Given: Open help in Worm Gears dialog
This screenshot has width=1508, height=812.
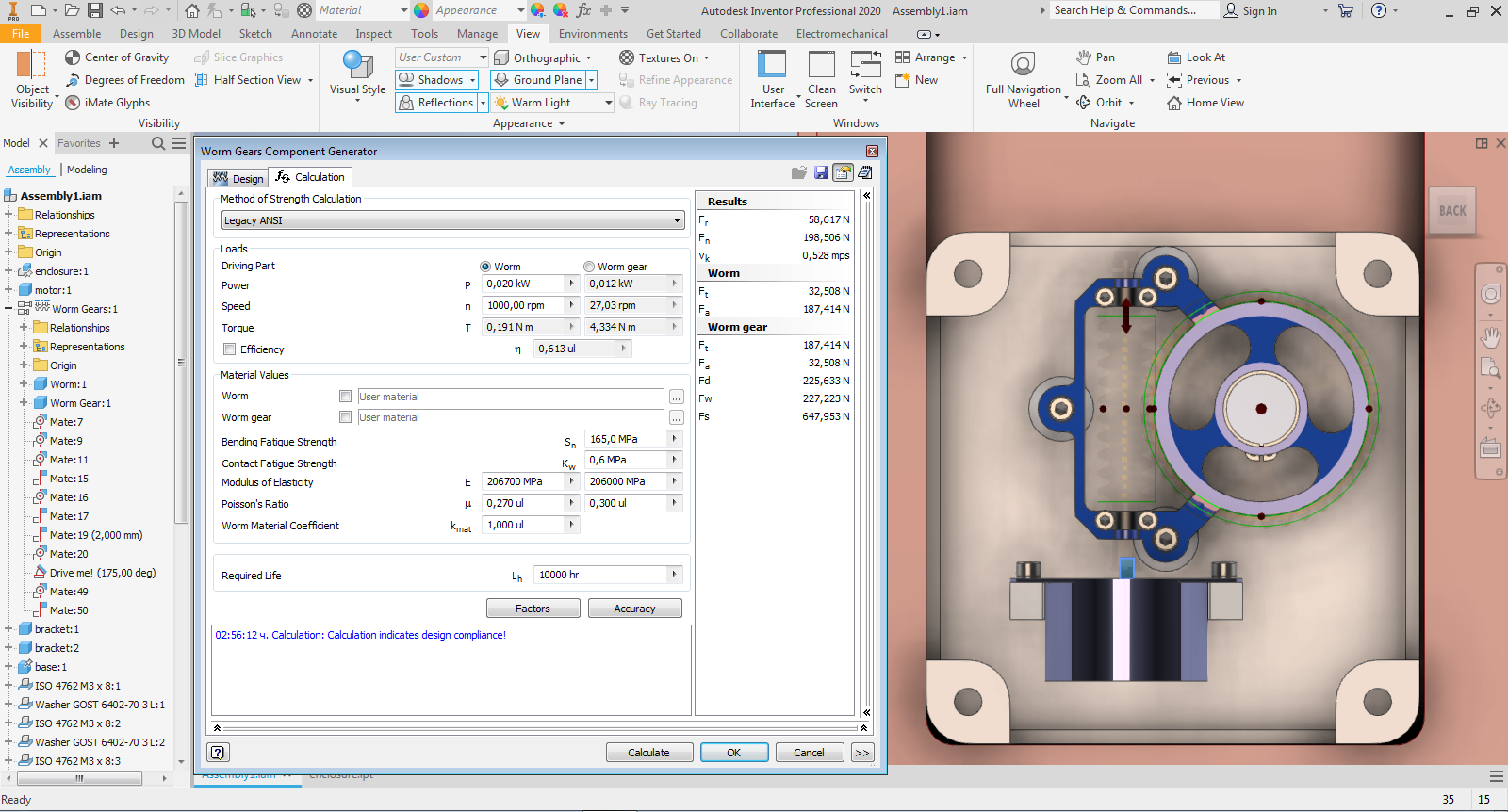Looking at the screenshot, I should pyautogui.click(x=218, y=753).
